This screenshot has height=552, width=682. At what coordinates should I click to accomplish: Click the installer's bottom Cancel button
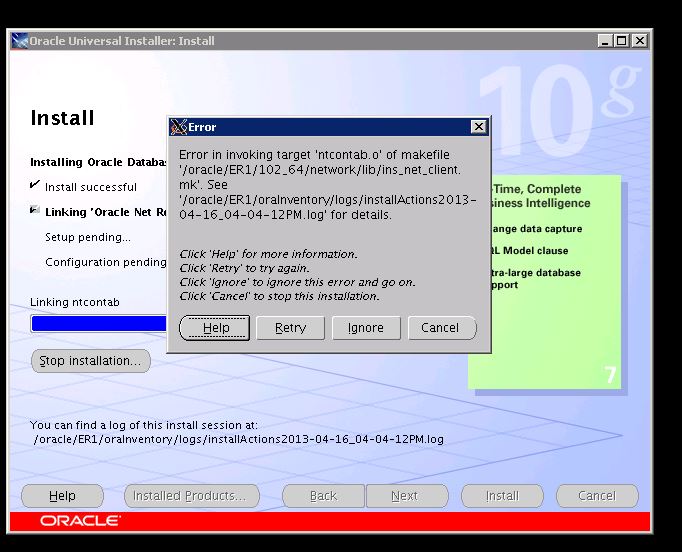click(597, 495)
